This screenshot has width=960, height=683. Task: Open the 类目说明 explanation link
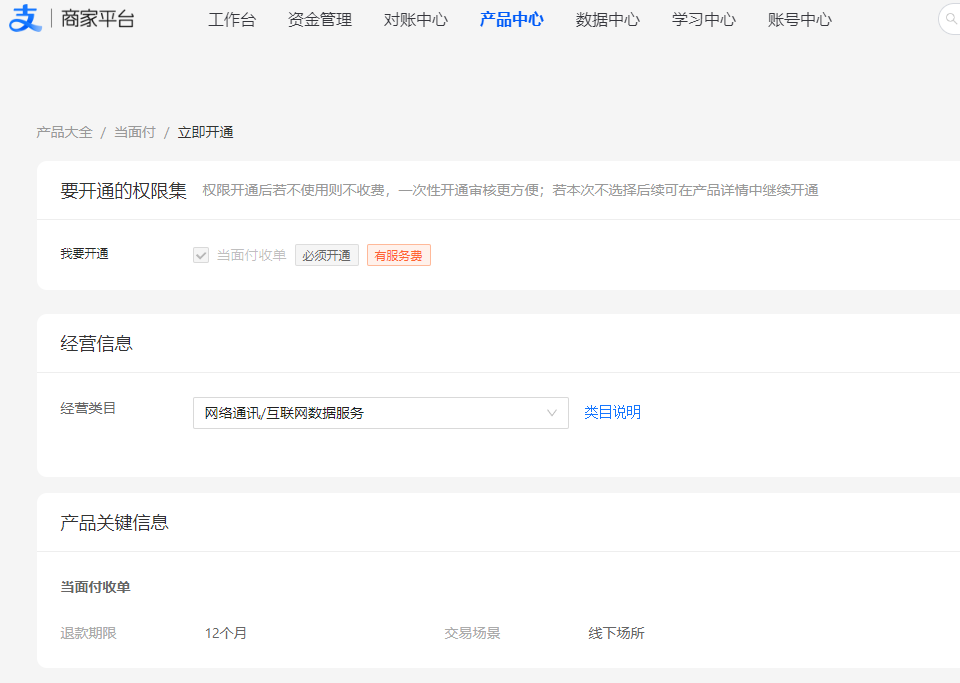tap(612, 412)
